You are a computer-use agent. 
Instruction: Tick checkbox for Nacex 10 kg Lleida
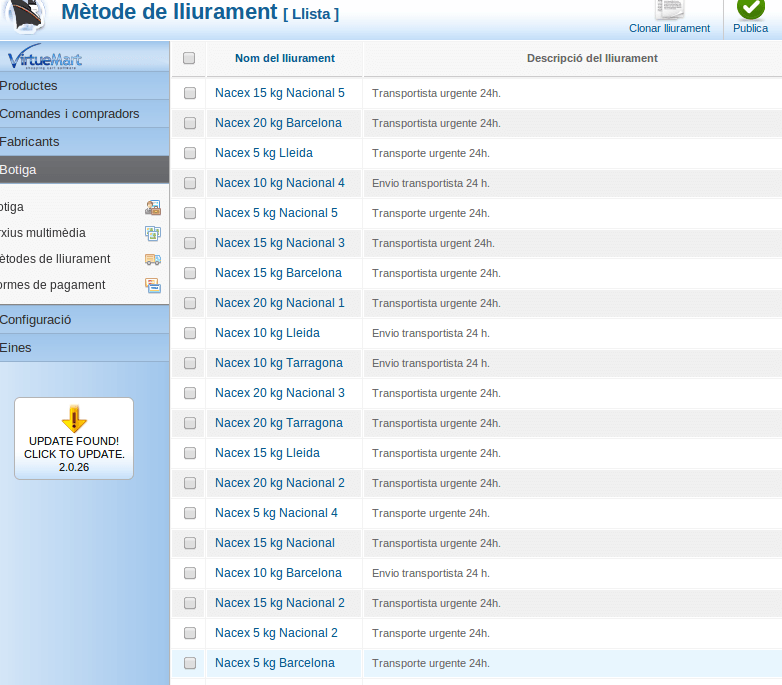(x=190, y=333)
